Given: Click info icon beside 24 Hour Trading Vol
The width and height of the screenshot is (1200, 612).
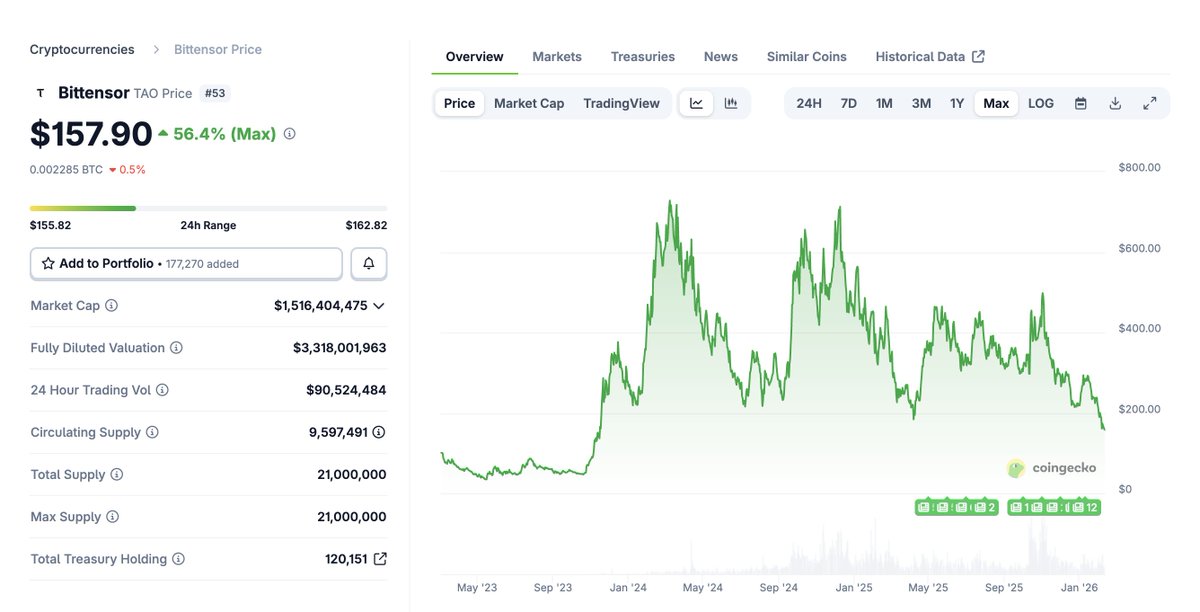Looking at the screenshot, I should pyautogui.click(x=162, y=390).
